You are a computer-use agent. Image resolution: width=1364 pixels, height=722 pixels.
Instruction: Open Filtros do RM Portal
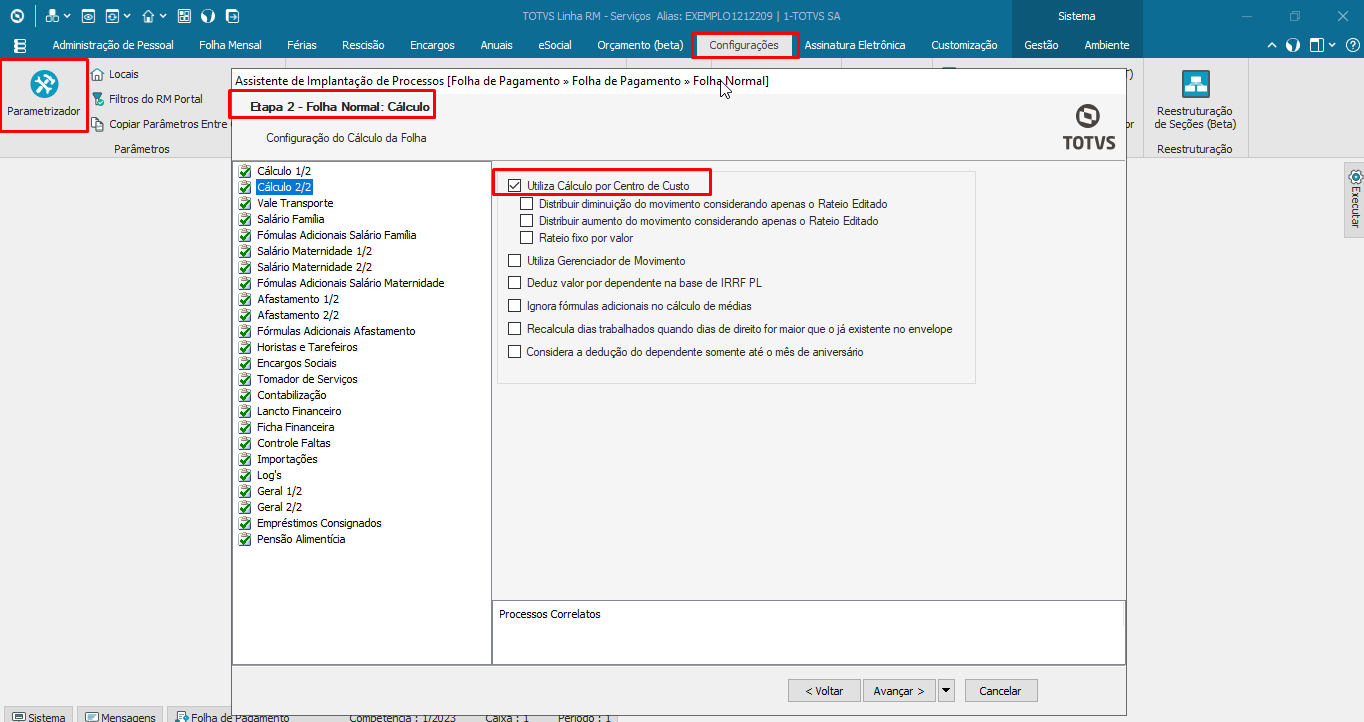coord(147,99)
